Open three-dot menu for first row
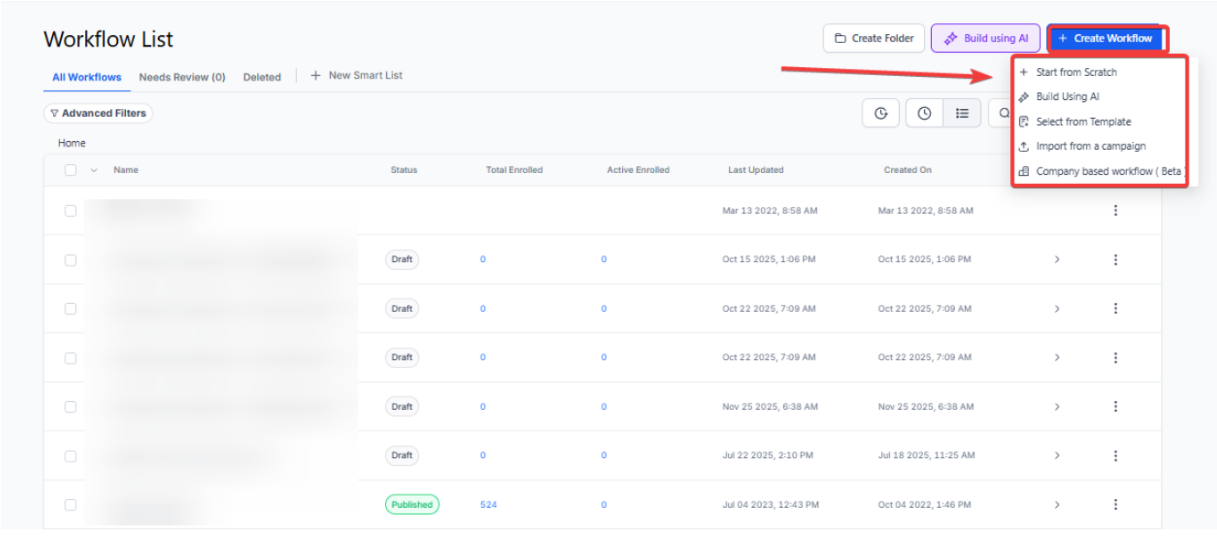This screenshot has height=547, width=1217. [1115, 211]
